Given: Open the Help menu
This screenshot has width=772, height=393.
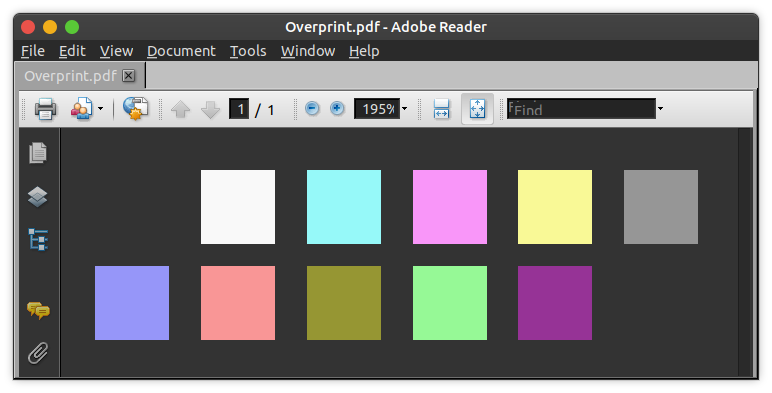Looking at the screenshot, I should tap(364, 51).
